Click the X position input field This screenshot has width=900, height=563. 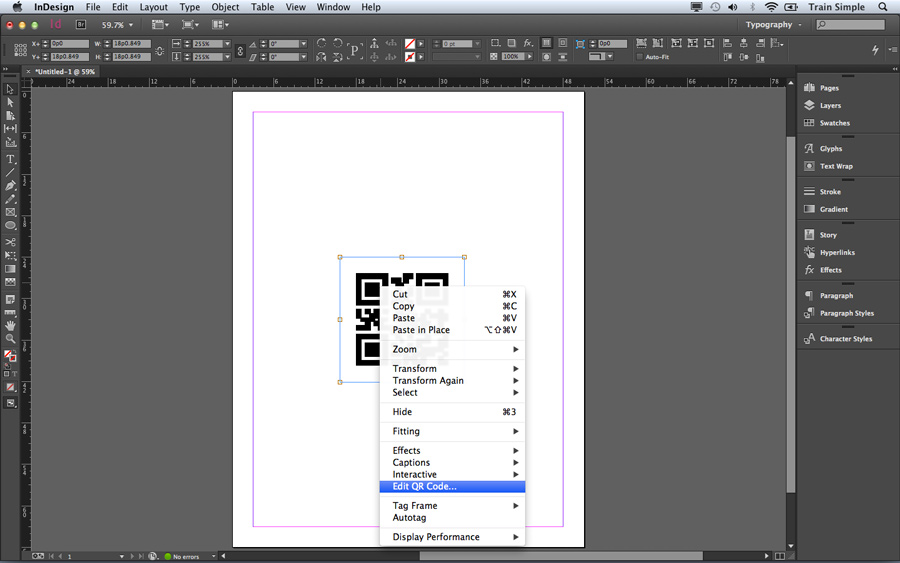click(x=69, y=44)
